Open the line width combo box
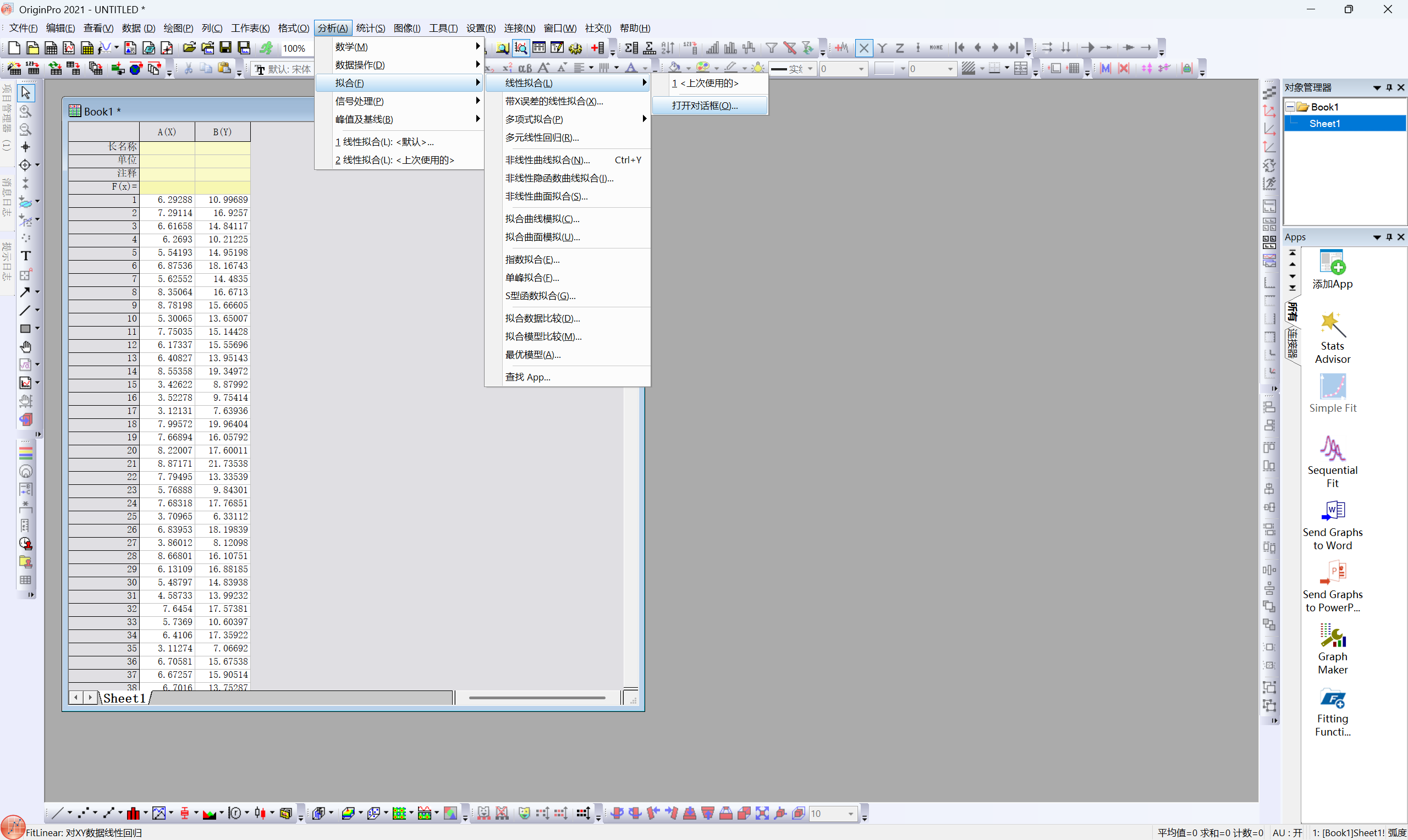The image size is (1408, 840). point(843,69)
